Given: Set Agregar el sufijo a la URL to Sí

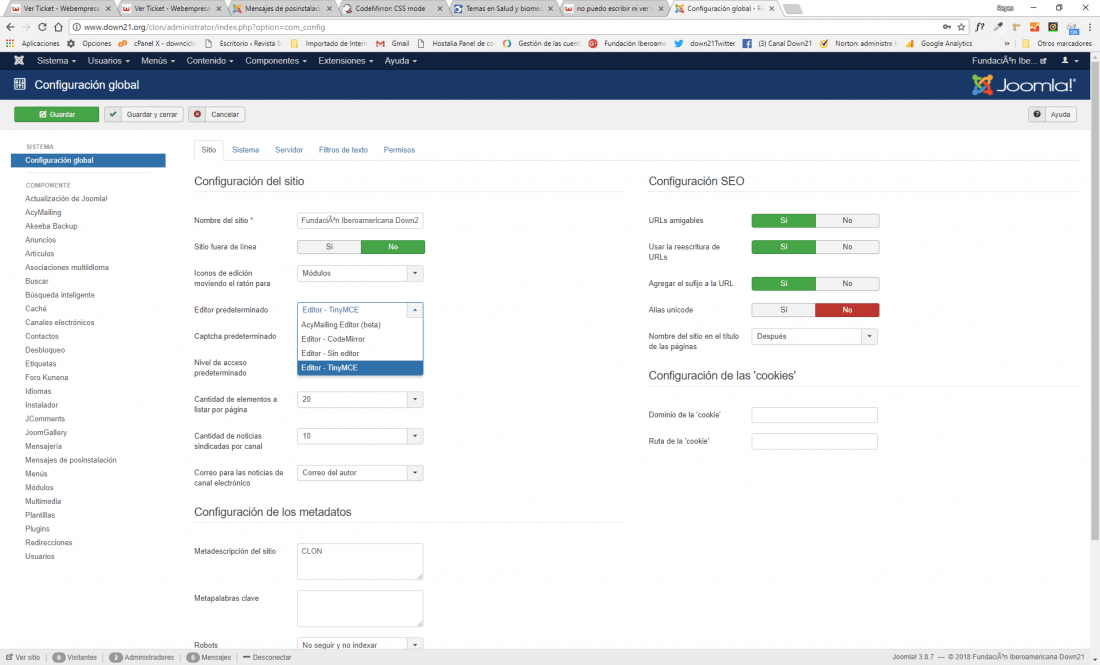Looking at the screenshot, I should tap(784, 283).
